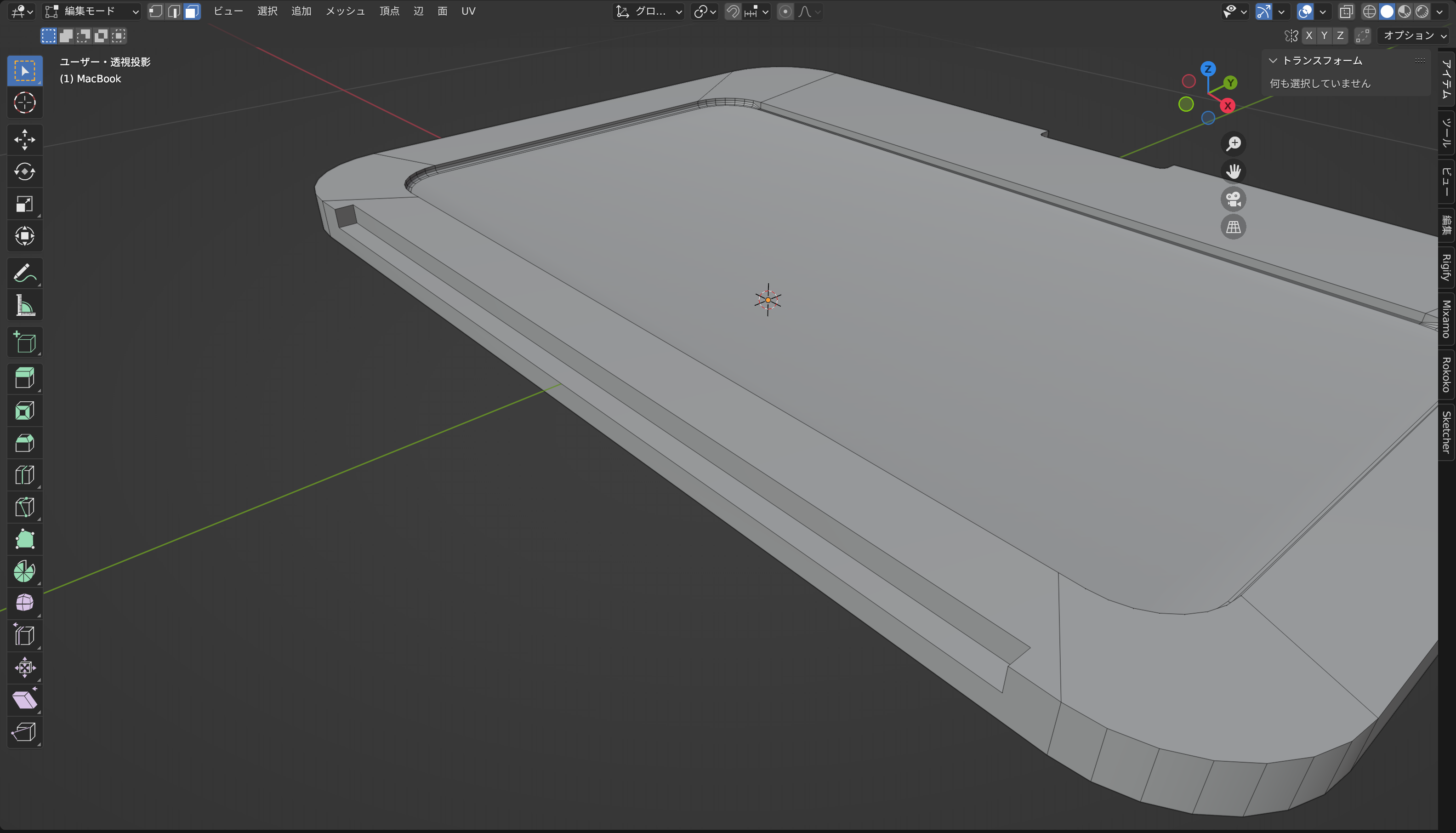The height and width of the screenshot is (833, 1456).
Task: Select the Shear tool
Action: (25, 699)
